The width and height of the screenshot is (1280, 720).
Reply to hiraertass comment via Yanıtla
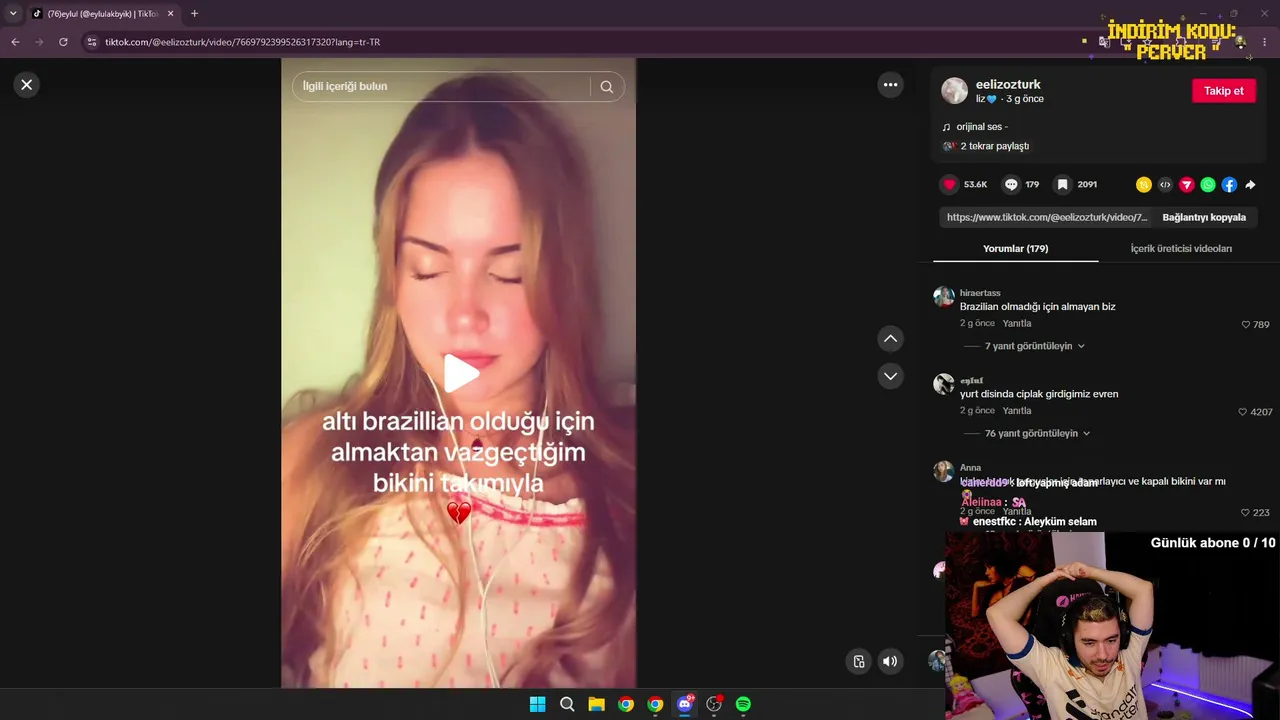click(1017, 324)
